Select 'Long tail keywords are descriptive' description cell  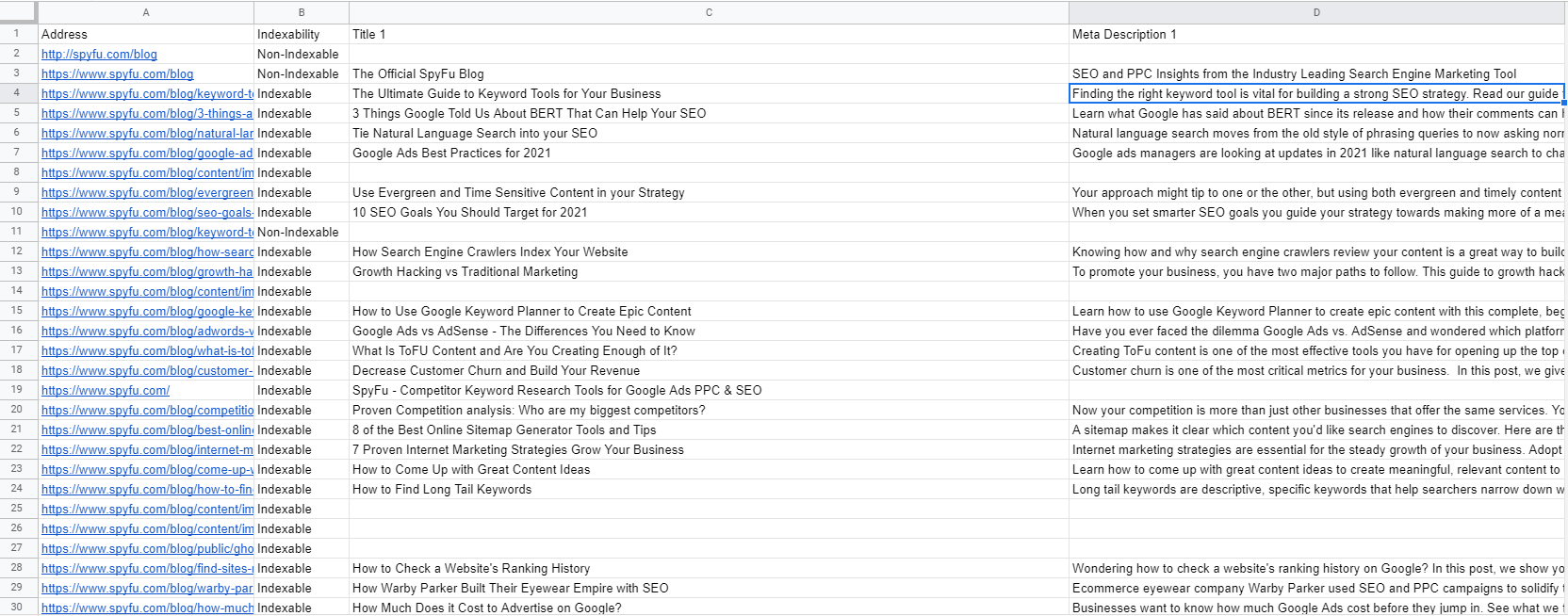[1317, 489]
